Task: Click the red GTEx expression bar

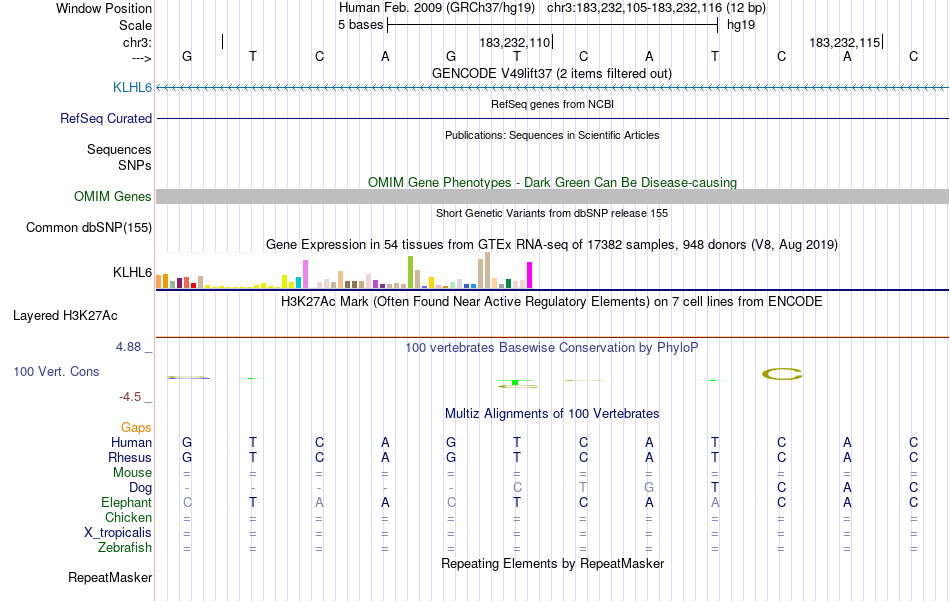Action: pyautogui.click(x=193, y=285)
